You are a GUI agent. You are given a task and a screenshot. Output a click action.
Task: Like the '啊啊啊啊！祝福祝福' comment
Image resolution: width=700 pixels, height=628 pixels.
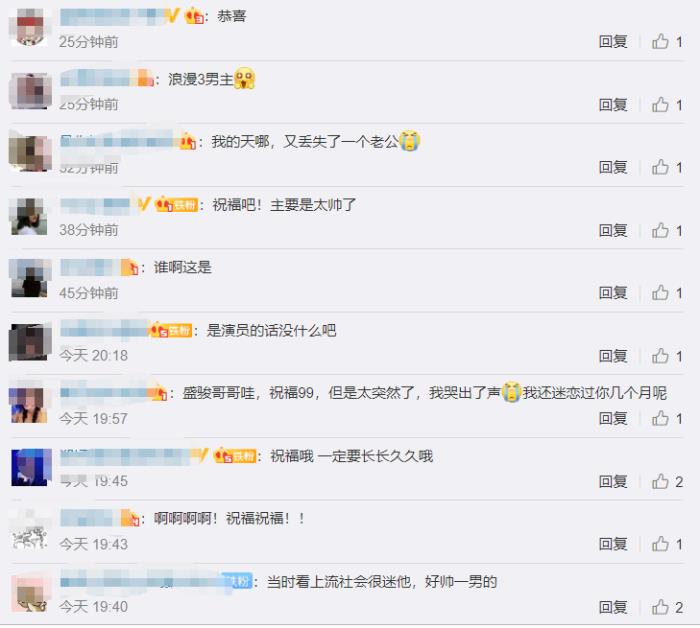pyautogui.click(x=660, y=544)
